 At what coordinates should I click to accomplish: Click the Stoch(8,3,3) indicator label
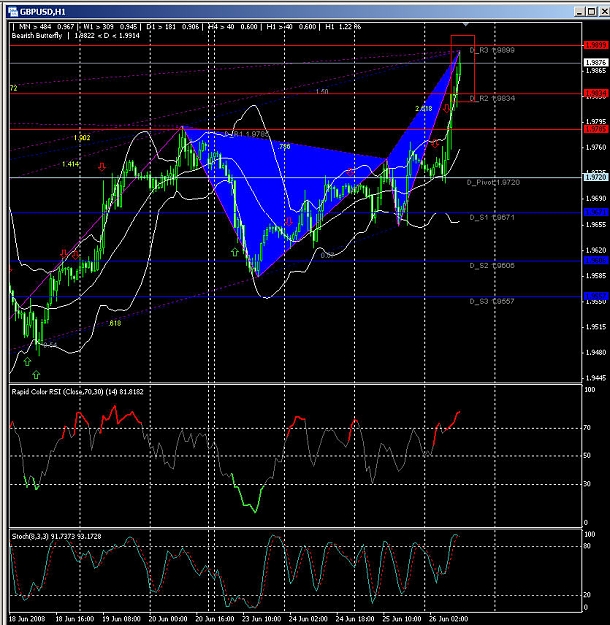(56, 537)
